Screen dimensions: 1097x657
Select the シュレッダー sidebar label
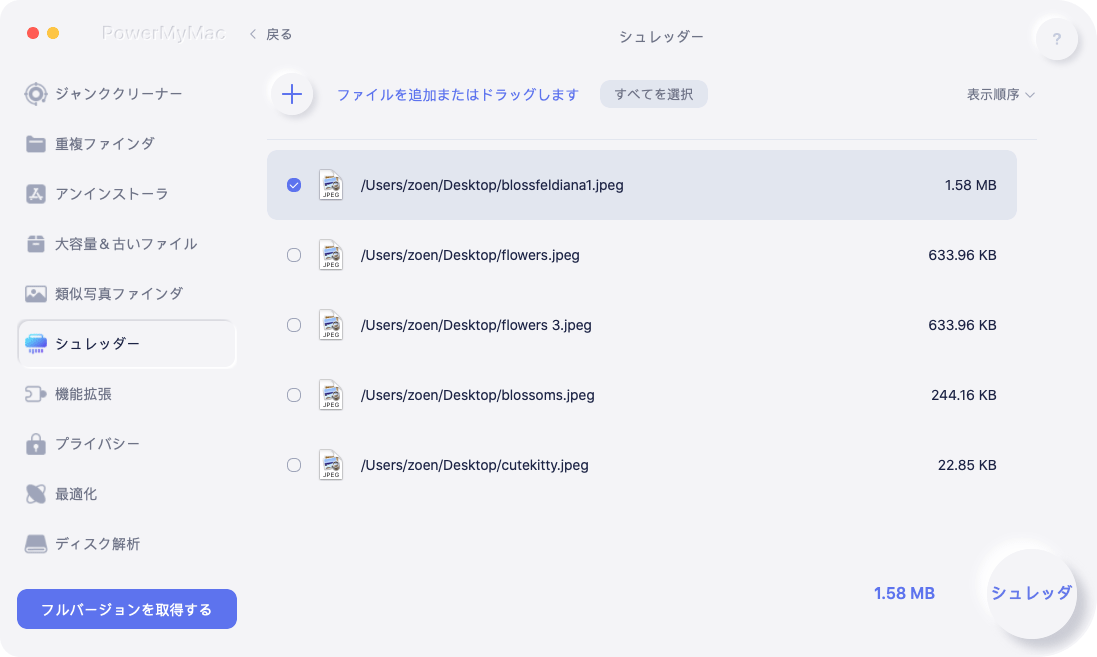pos(97,344)
